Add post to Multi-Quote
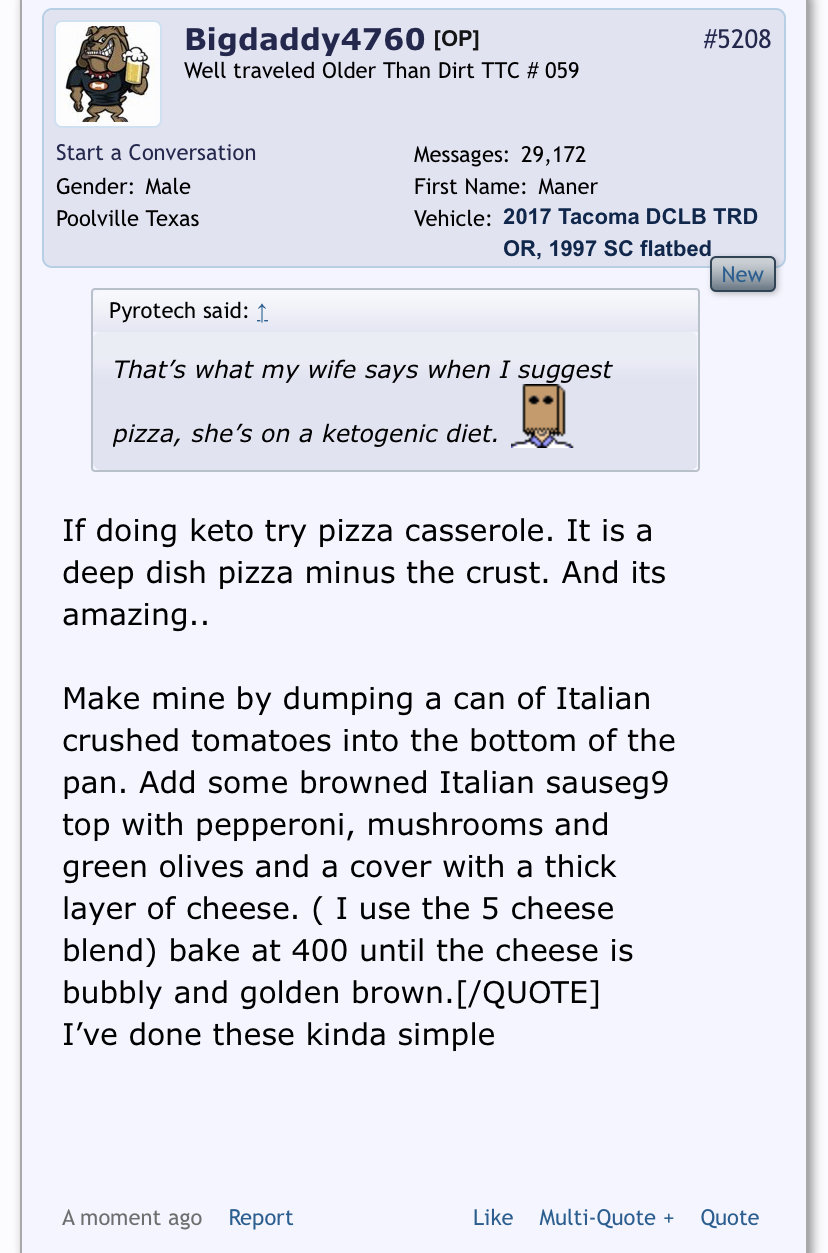Screen dimensions: 828x1253 (x=607, y=1218)
